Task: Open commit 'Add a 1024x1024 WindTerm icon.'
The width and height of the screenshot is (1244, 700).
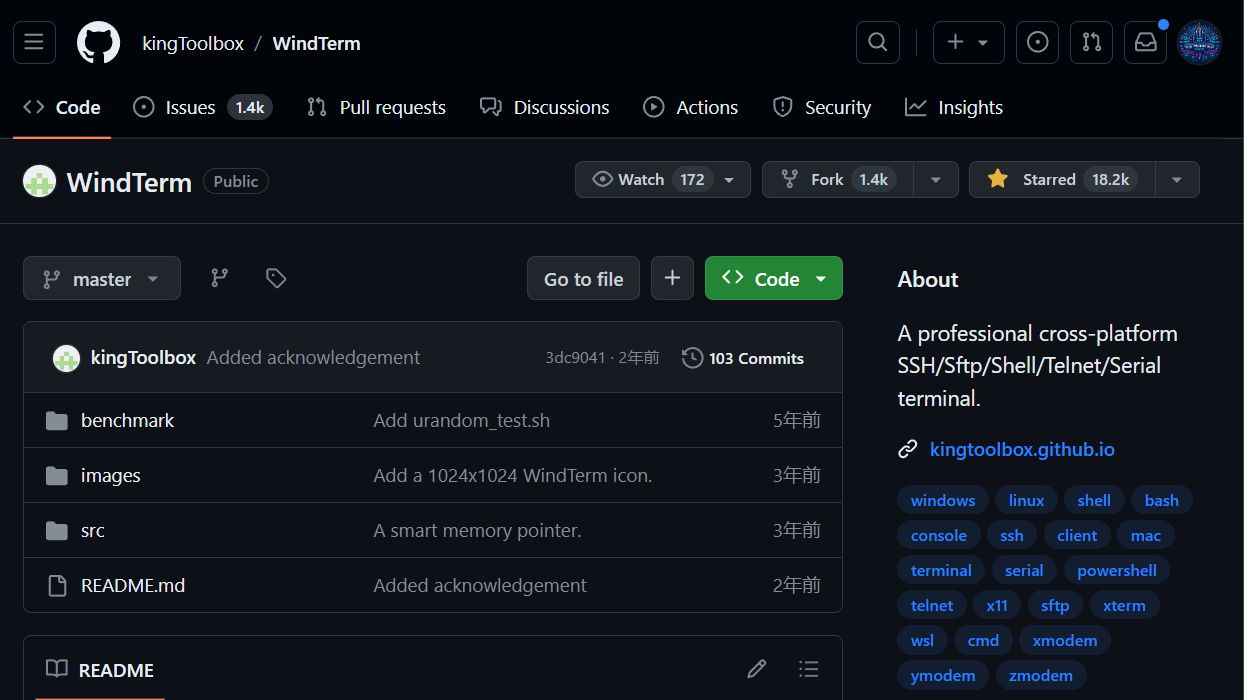Action: tap(513, 476)
